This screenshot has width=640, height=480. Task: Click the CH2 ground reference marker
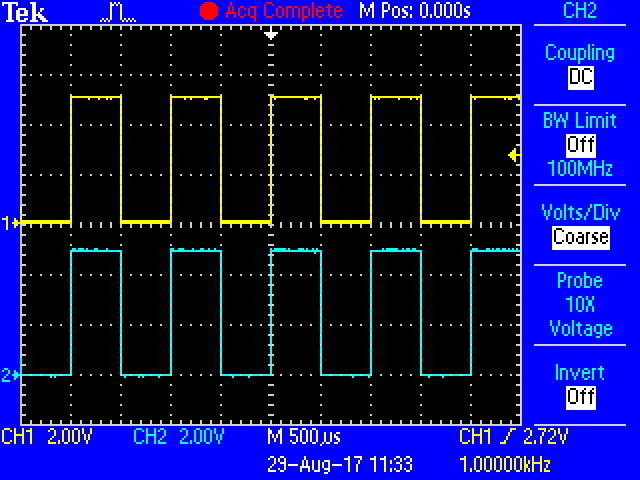[10, 375]
